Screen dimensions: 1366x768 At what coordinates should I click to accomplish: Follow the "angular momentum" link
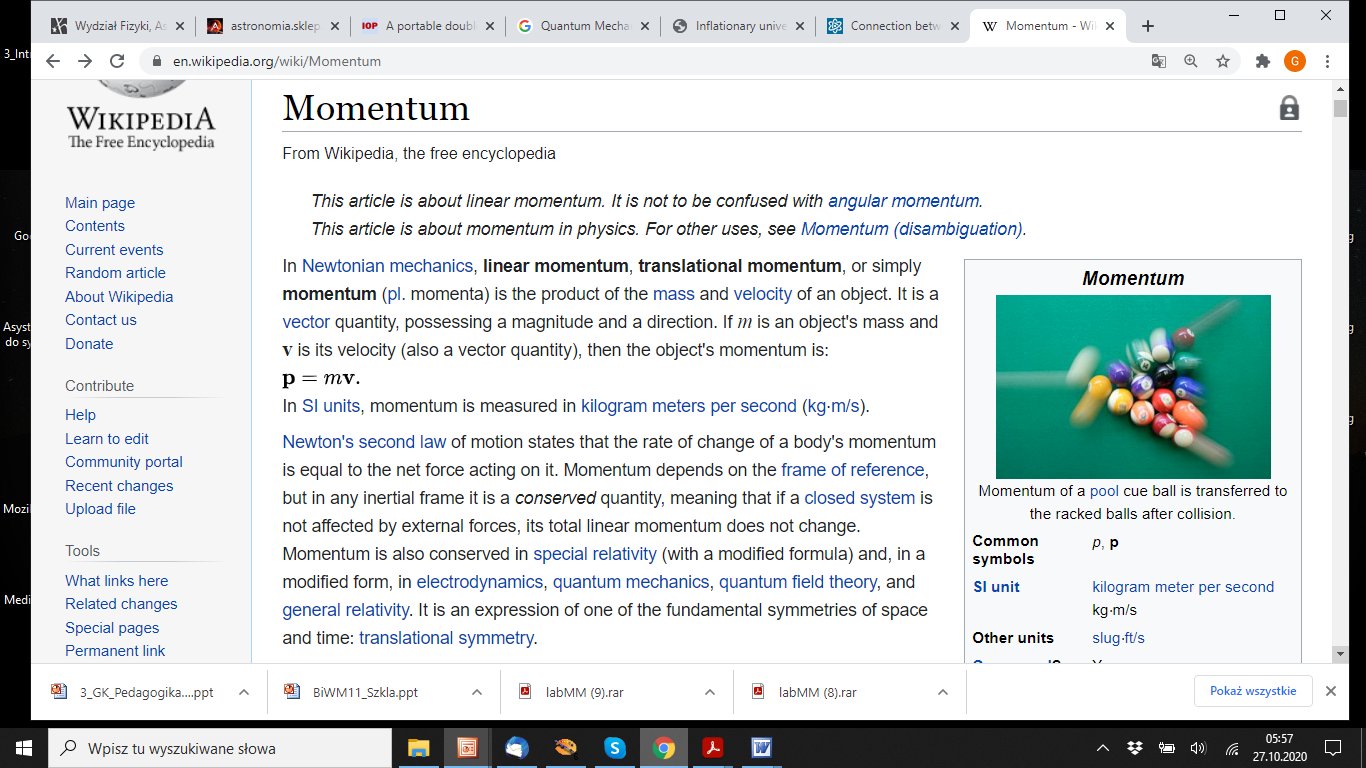tap(903, 200)
